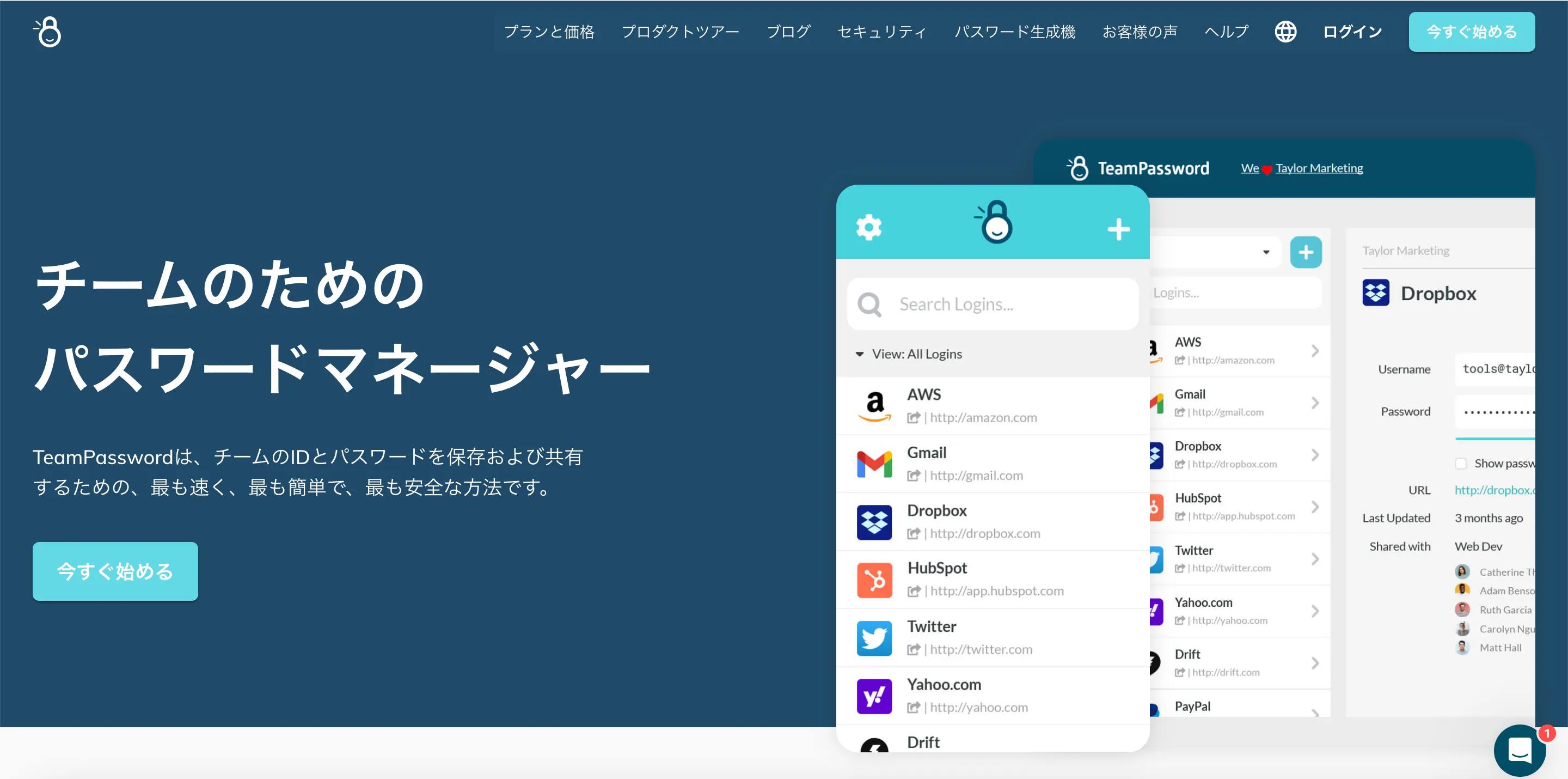
Task: Click the TeamPassword lock logo in header
Action: click(x=47, y=32)
